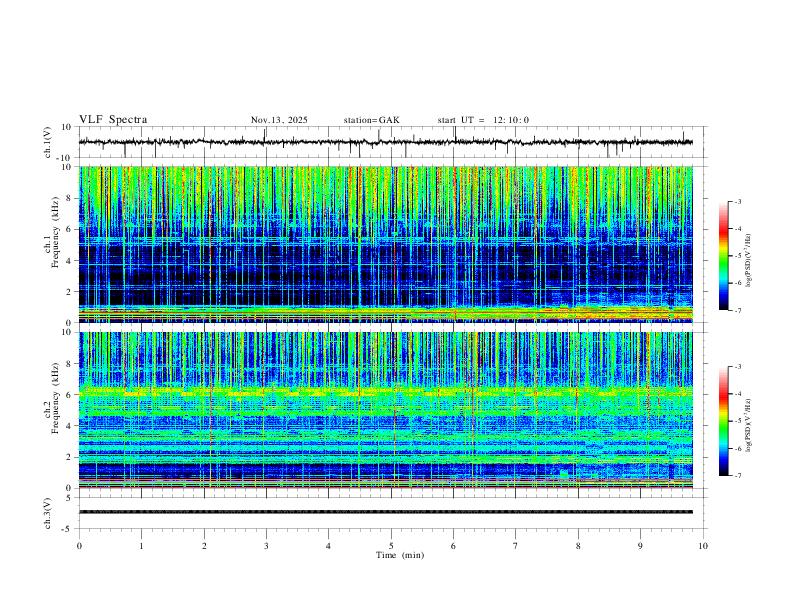Click time axis tick label "5"
The width and height of the screenshot is (792, 612).
coord(391,546)
